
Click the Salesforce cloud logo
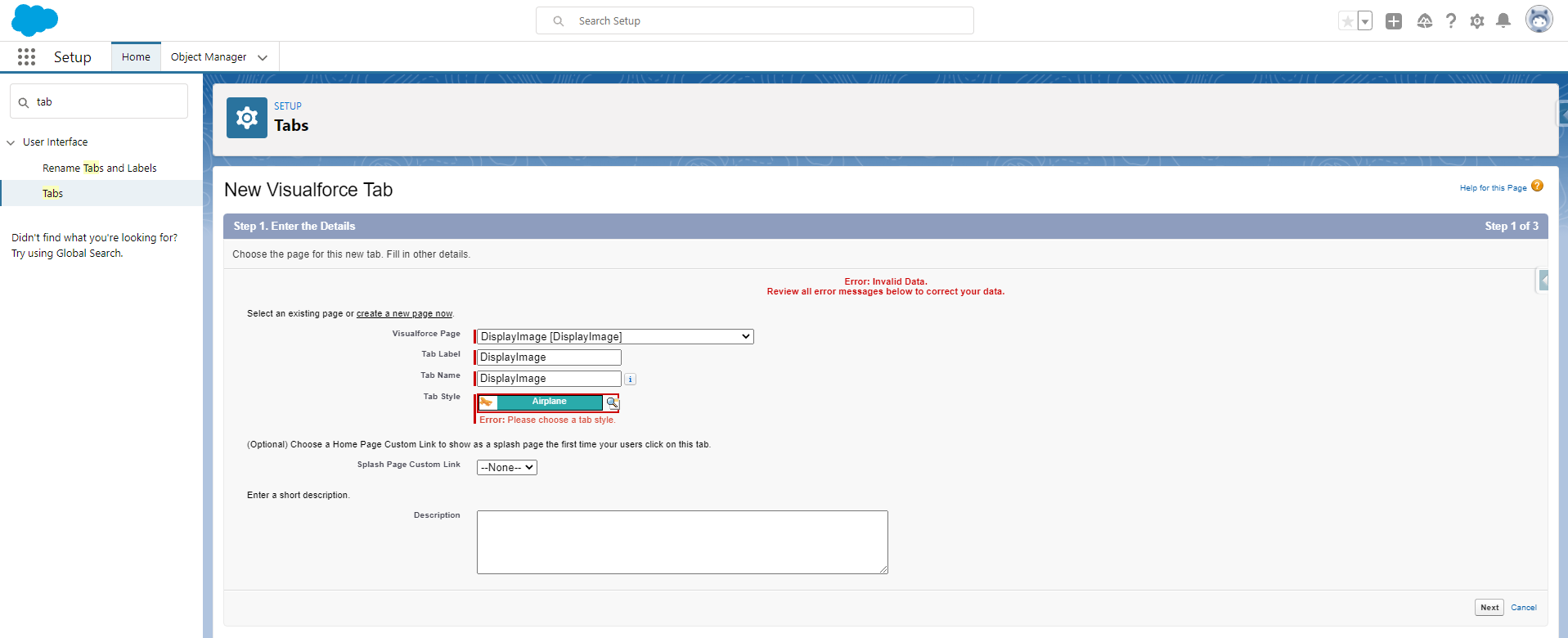pos(34,20)
